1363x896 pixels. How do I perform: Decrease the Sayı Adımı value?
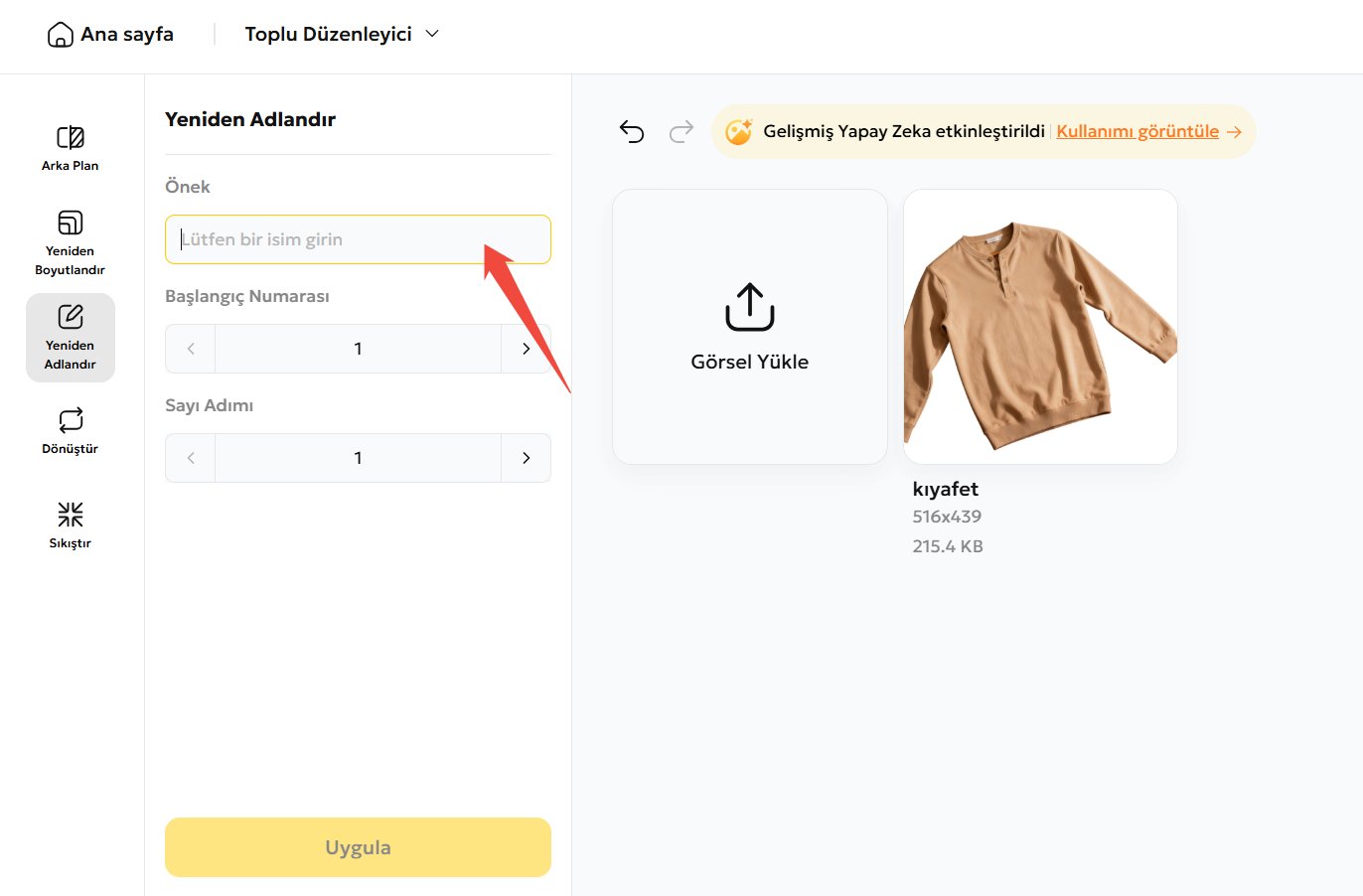click(x=191, y=458)
